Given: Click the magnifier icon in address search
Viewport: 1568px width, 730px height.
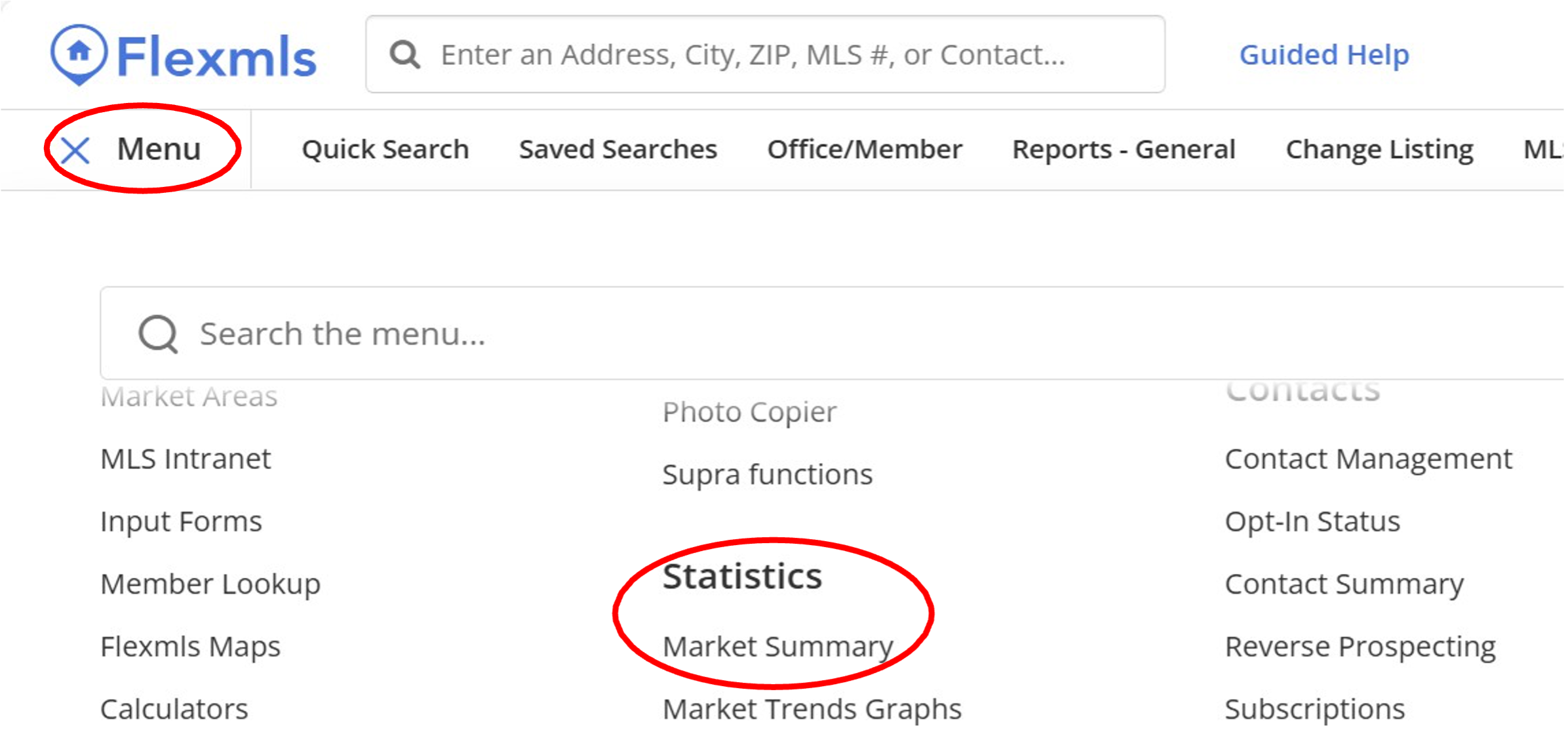Looking at the screenshot, I should point(404,55).
